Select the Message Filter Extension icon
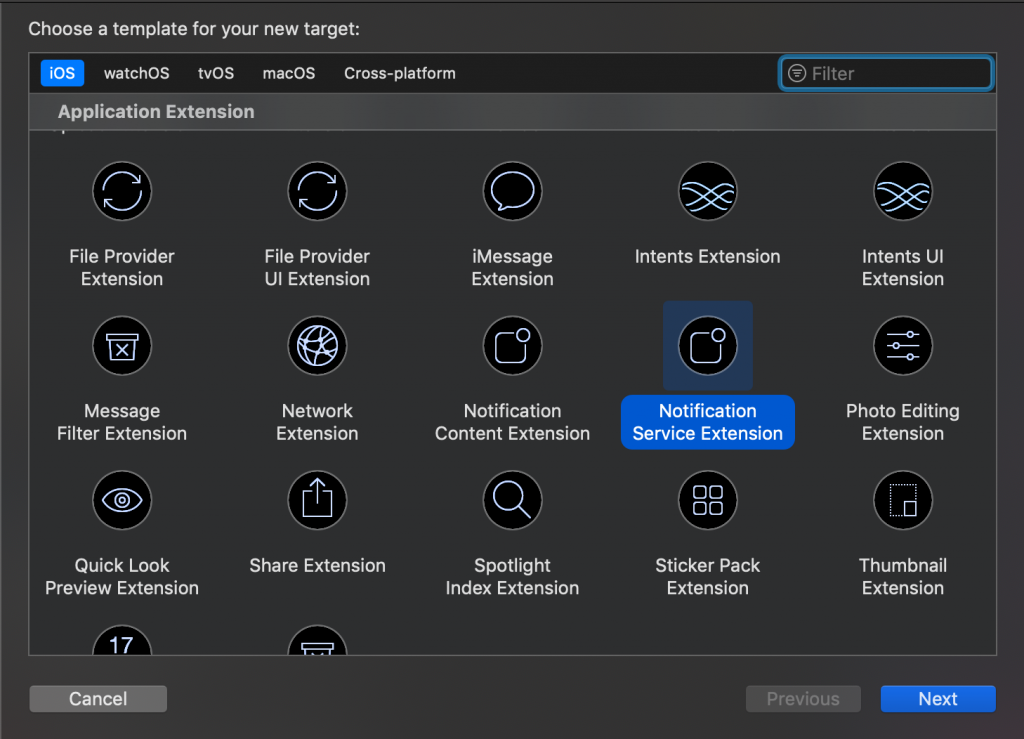 [x=122, y=346]
